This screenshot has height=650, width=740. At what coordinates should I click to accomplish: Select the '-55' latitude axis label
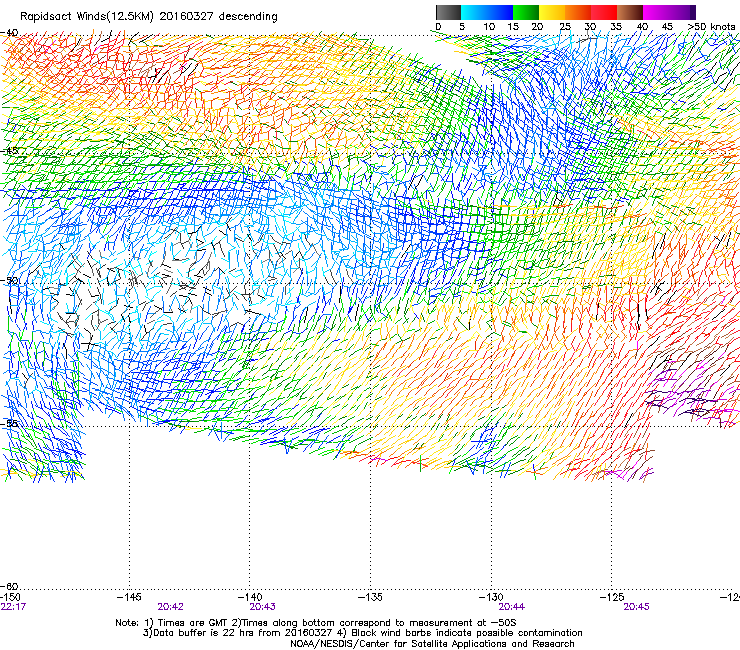[10, 423]
